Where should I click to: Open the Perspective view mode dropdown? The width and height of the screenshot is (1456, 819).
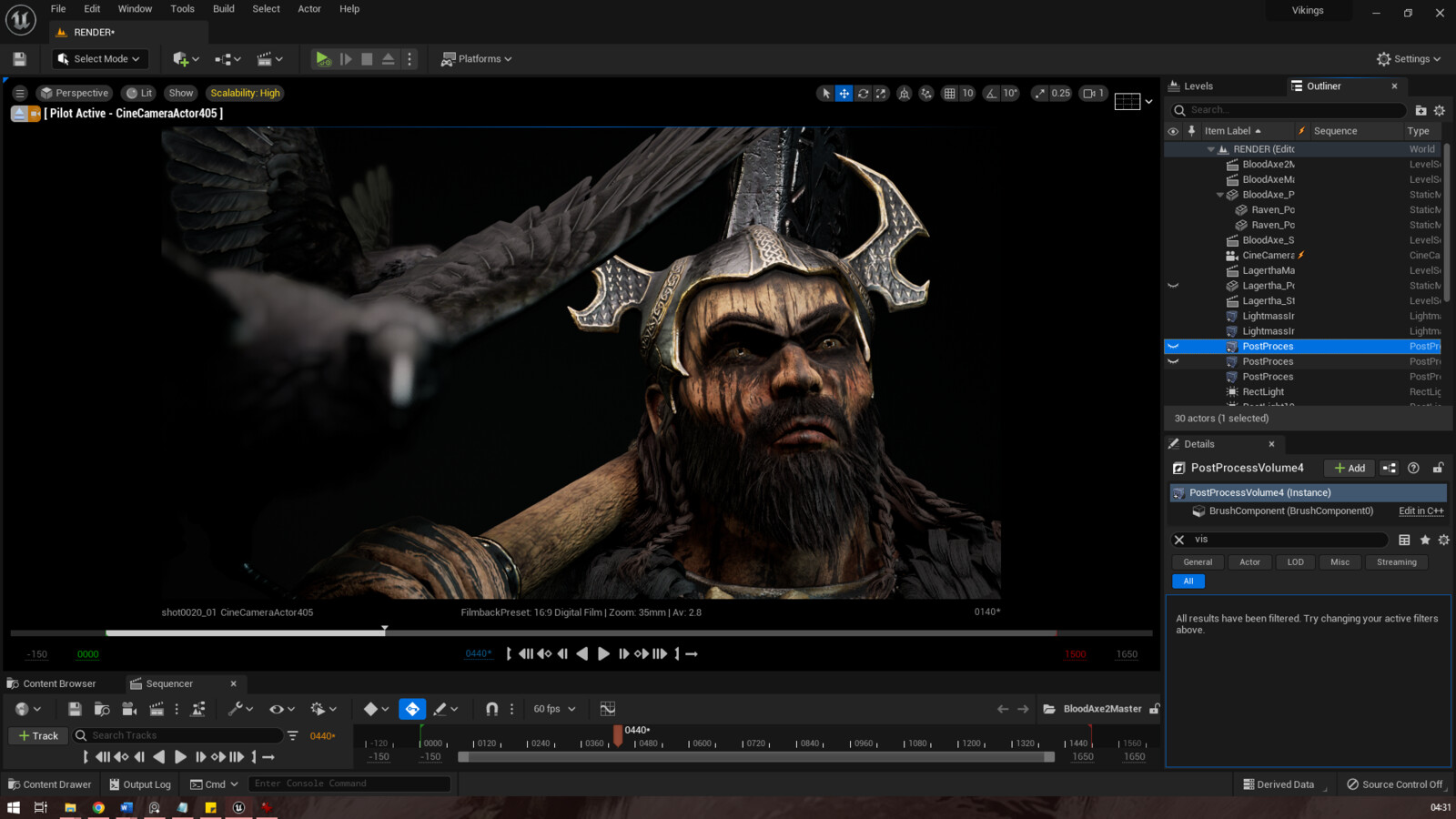[x=74, y=93]
